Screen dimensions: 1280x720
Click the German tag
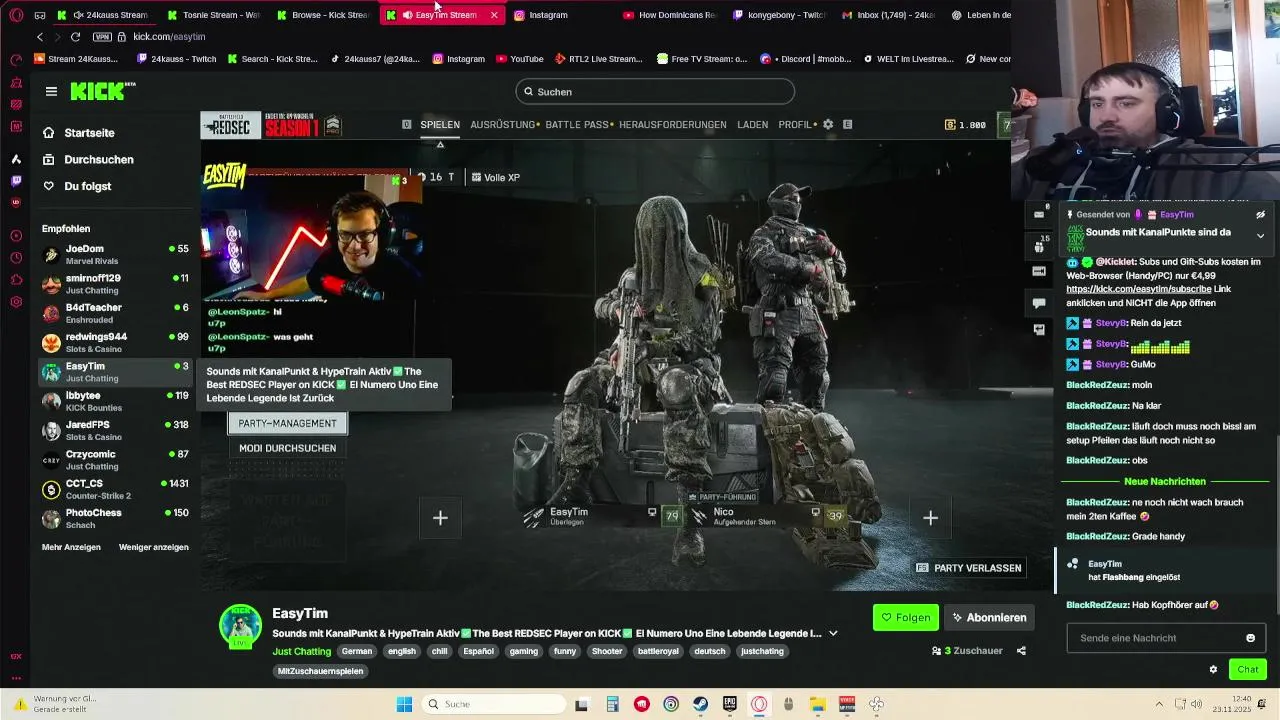point(356,651)
